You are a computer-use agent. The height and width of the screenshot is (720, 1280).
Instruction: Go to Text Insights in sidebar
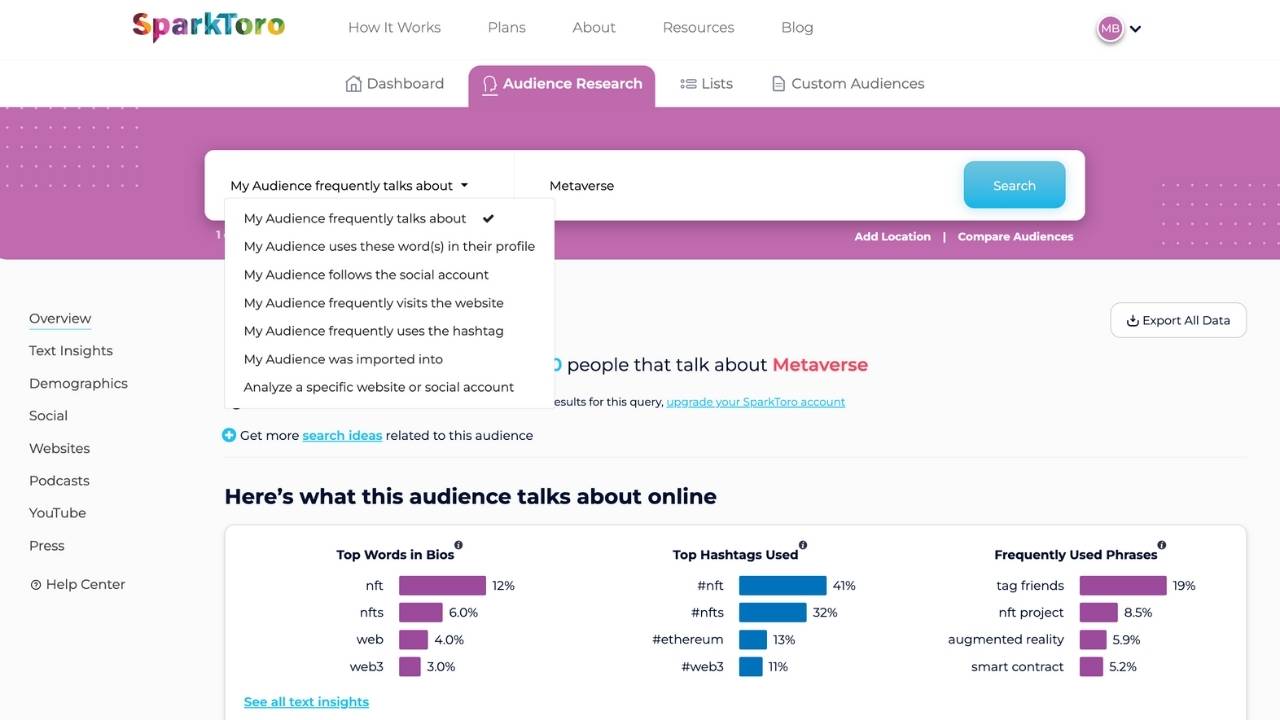(71, 351)
